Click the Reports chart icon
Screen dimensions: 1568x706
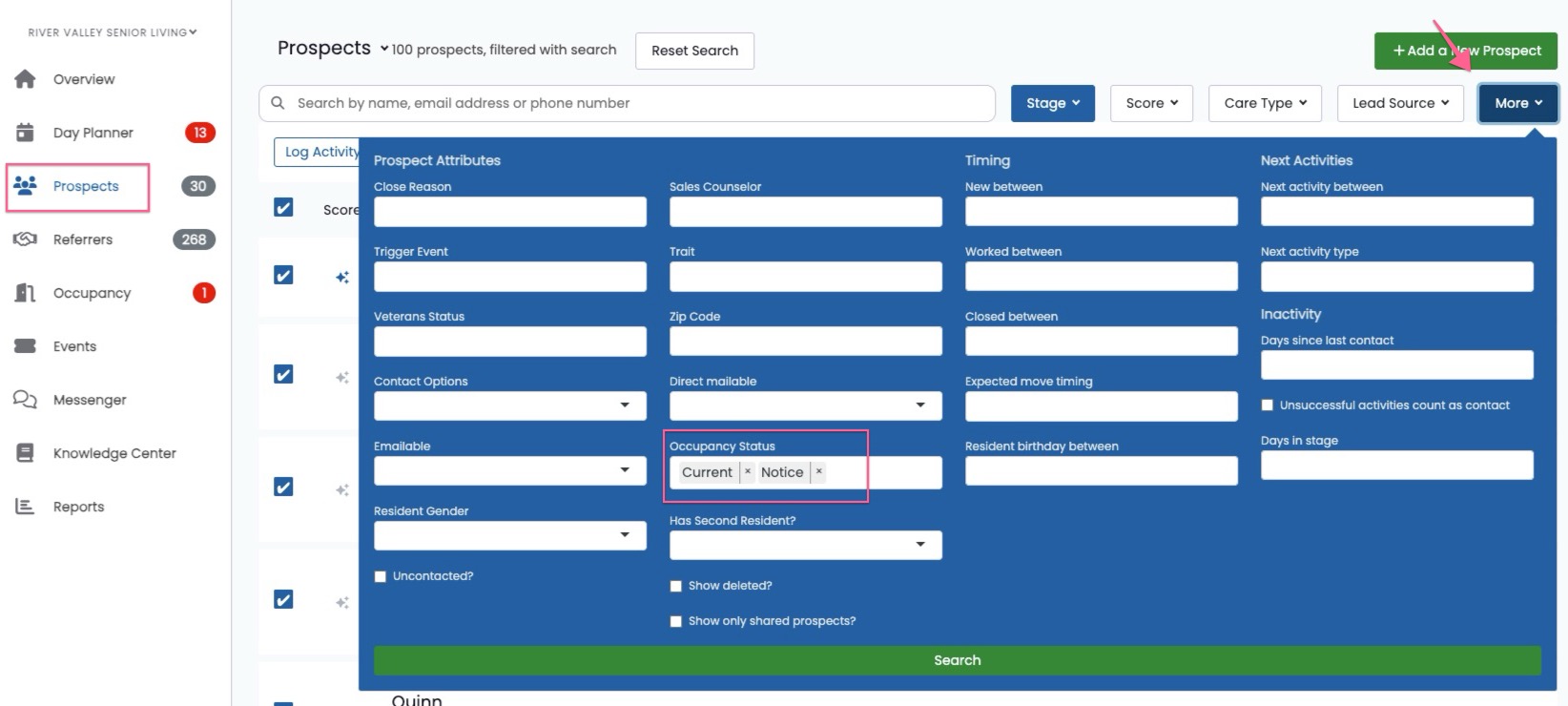26,507
